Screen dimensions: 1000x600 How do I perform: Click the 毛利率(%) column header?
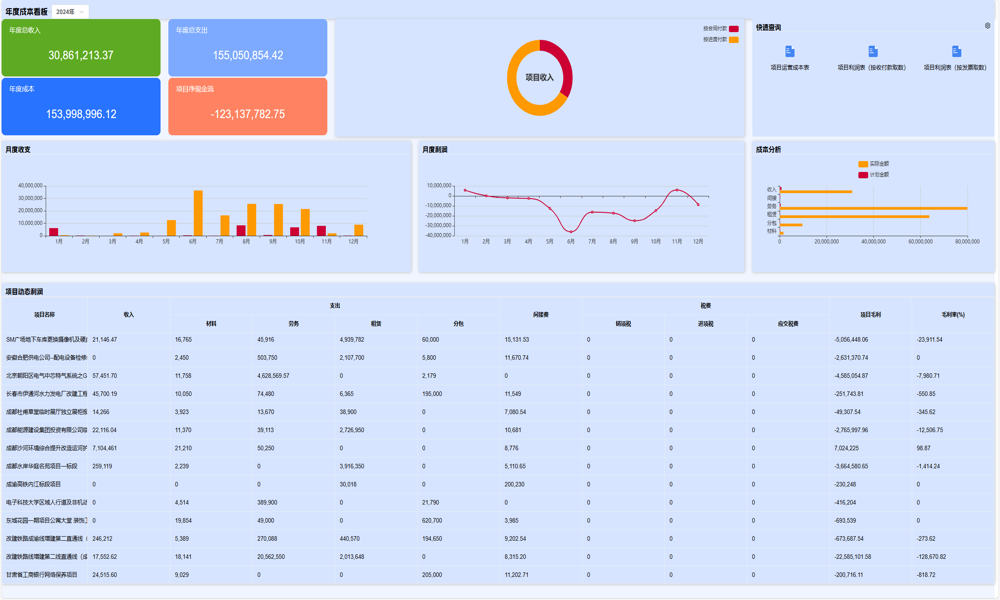click(953, 314)
